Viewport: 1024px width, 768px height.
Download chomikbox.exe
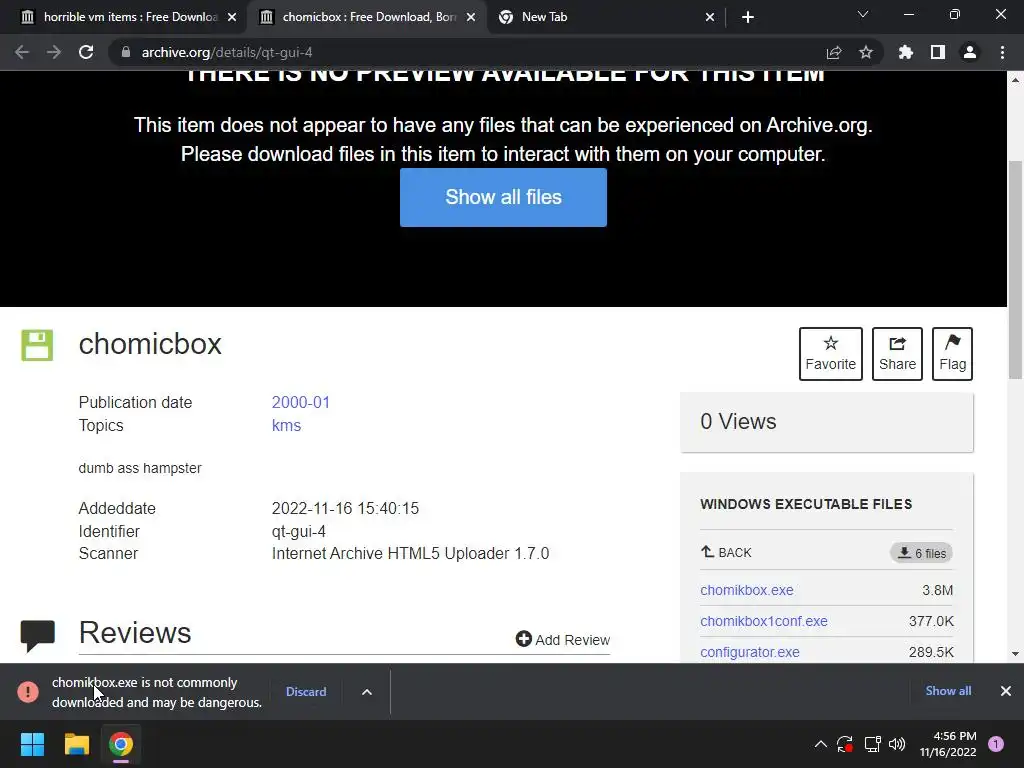point(747,590)
